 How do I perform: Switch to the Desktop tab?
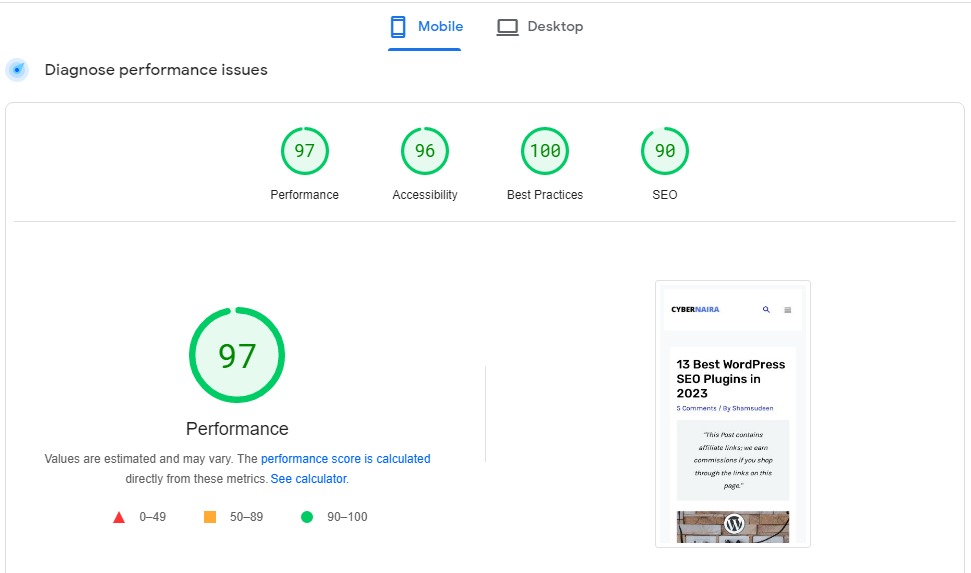539,27
